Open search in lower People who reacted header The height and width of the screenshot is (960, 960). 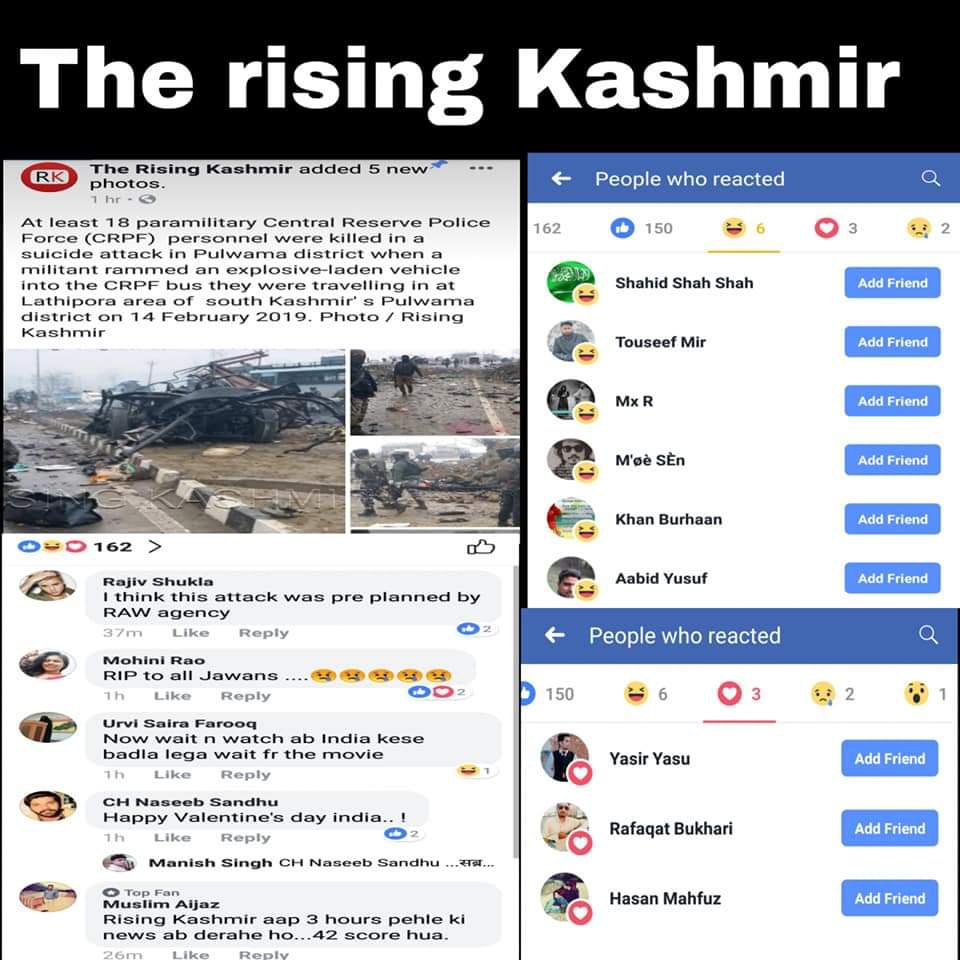tap(929, 635)
